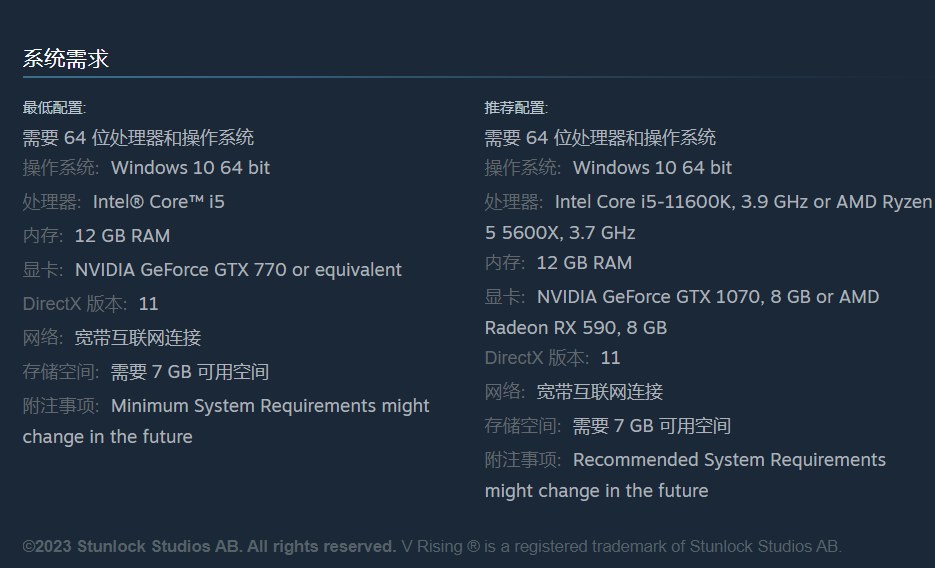The image size is (935, 568).
Task: Click the recommended 12 GB RAM entry
Action: coord(584,263)
